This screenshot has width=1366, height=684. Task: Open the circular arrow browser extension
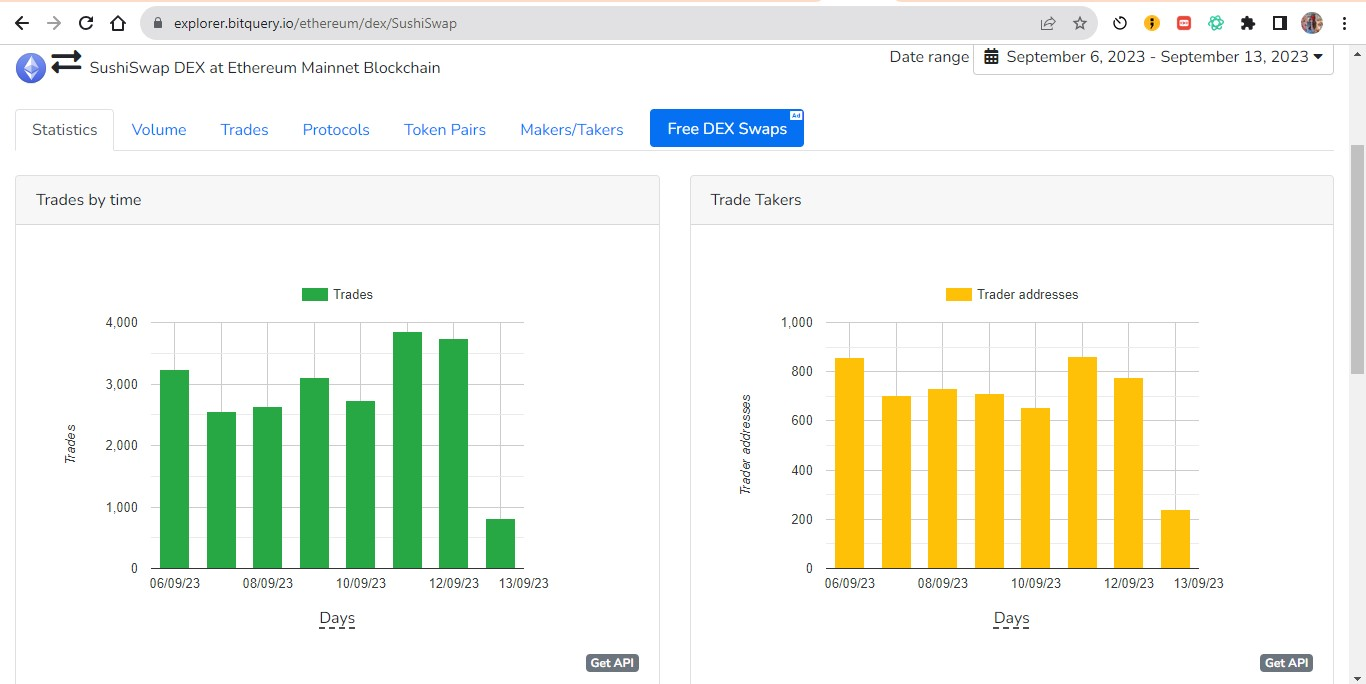[1120, 23]
